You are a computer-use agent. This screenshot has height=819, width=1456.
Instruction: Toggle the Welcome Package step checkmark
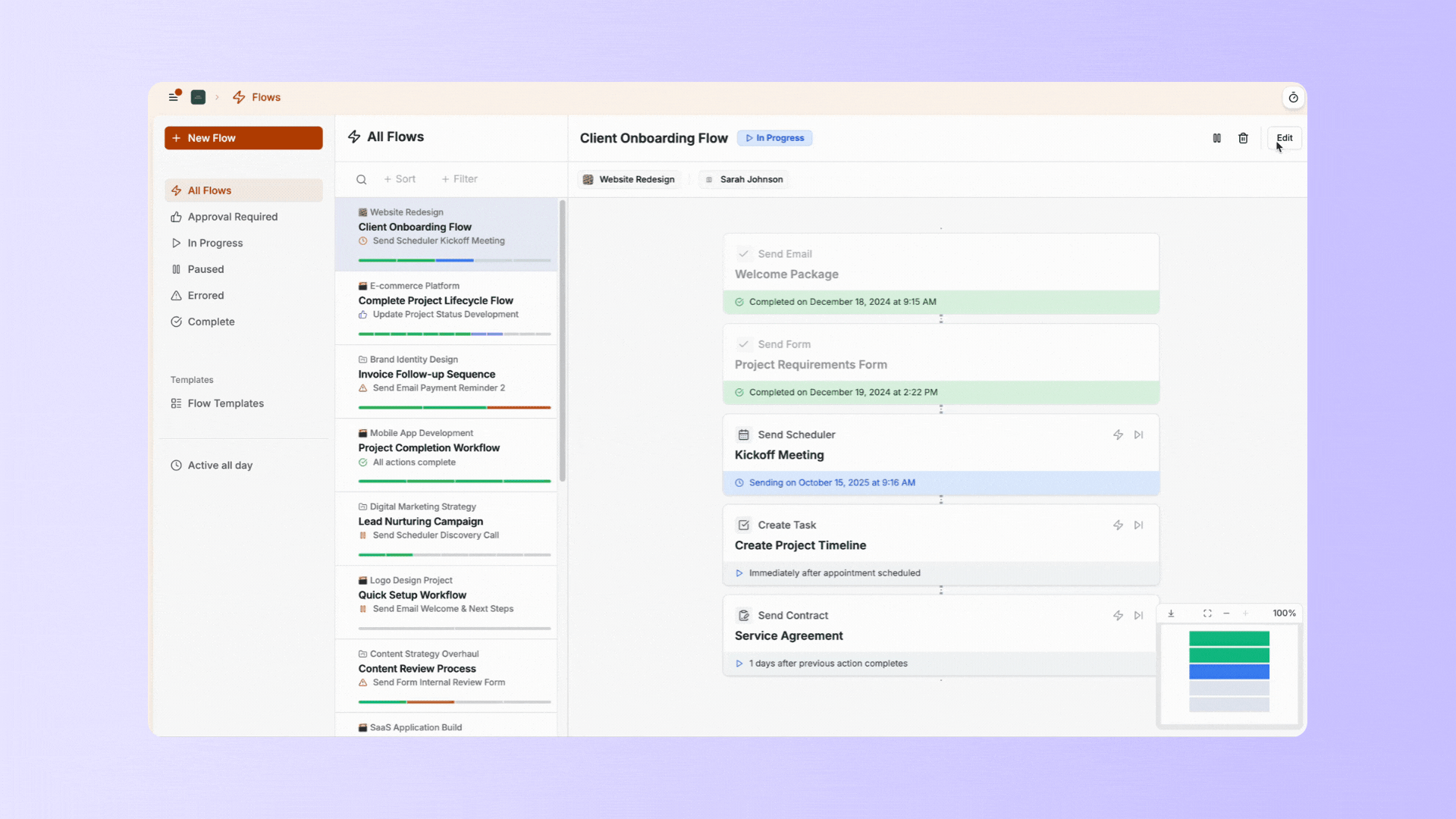(x=744, y=254)
